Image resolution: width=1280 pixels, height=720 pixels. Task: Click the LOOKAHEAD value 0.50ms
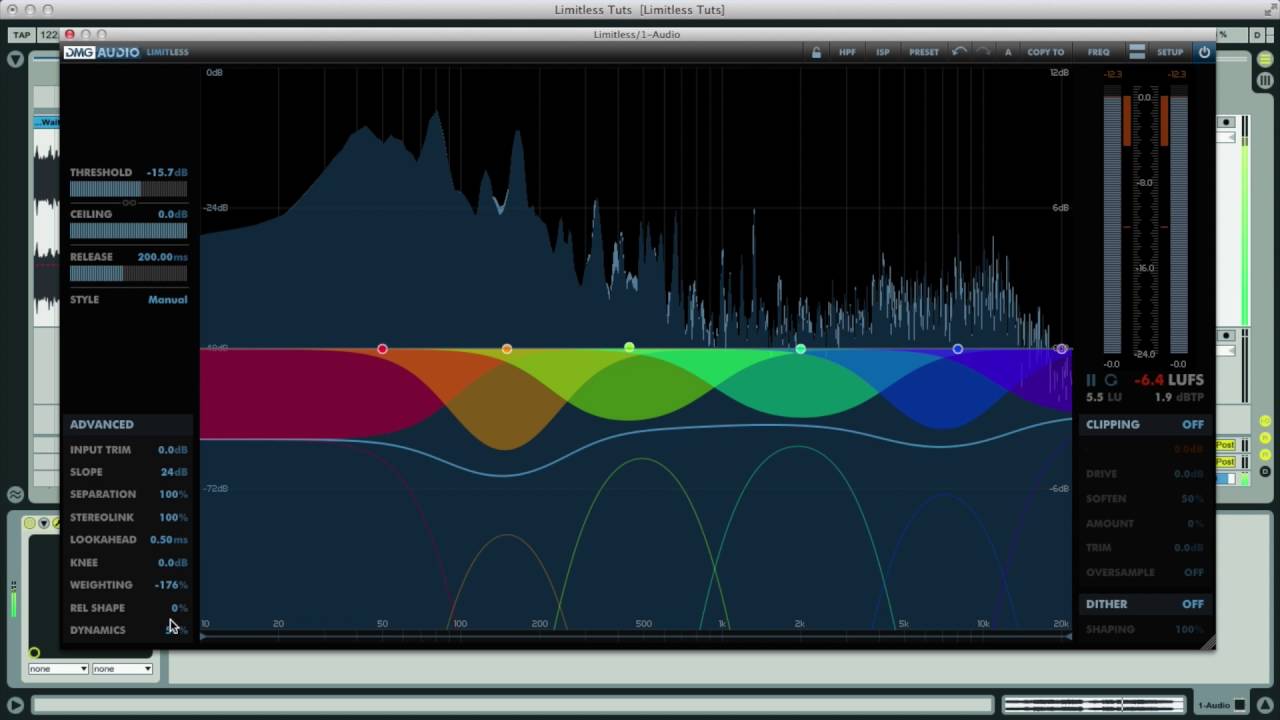169,540
